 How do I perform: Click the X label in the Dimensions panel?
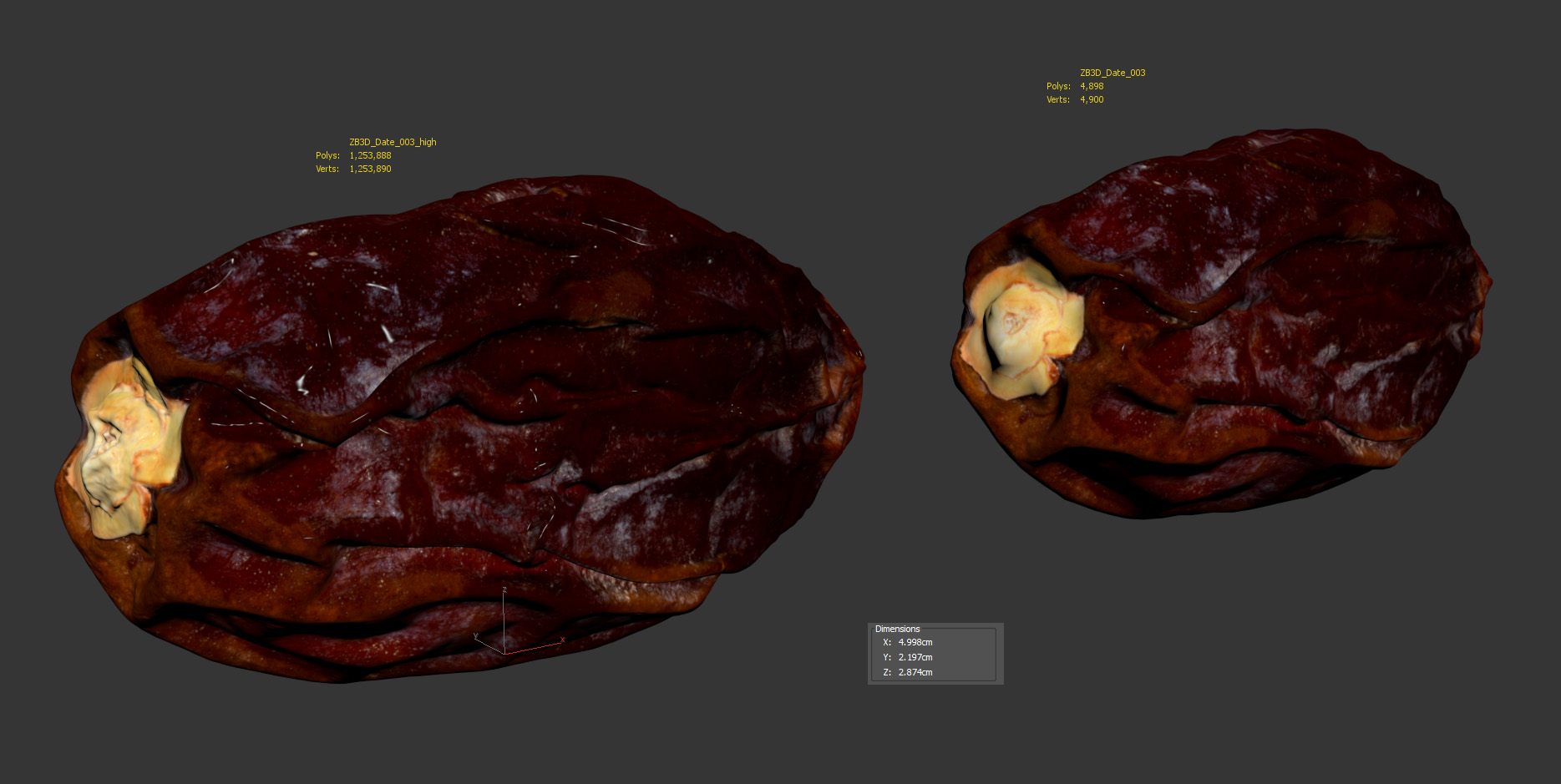click(887, 642)
